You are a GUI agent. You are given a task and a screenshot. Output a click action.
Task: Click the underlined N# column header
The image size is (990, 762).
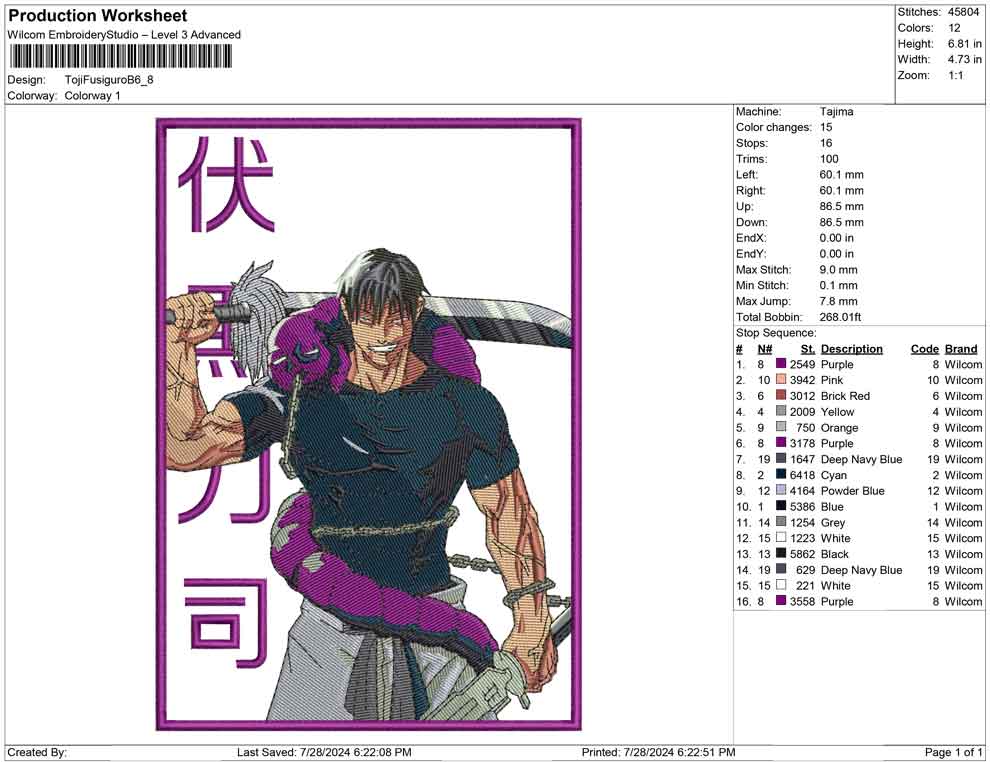[x=765, y=349]
